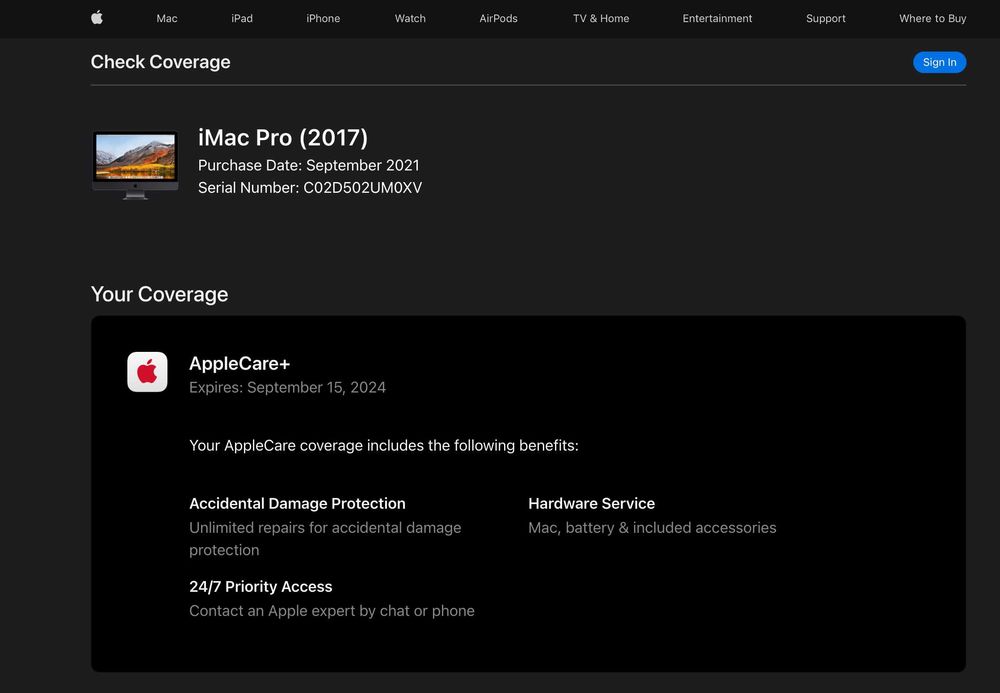Open the TV & Home menu

601,18
